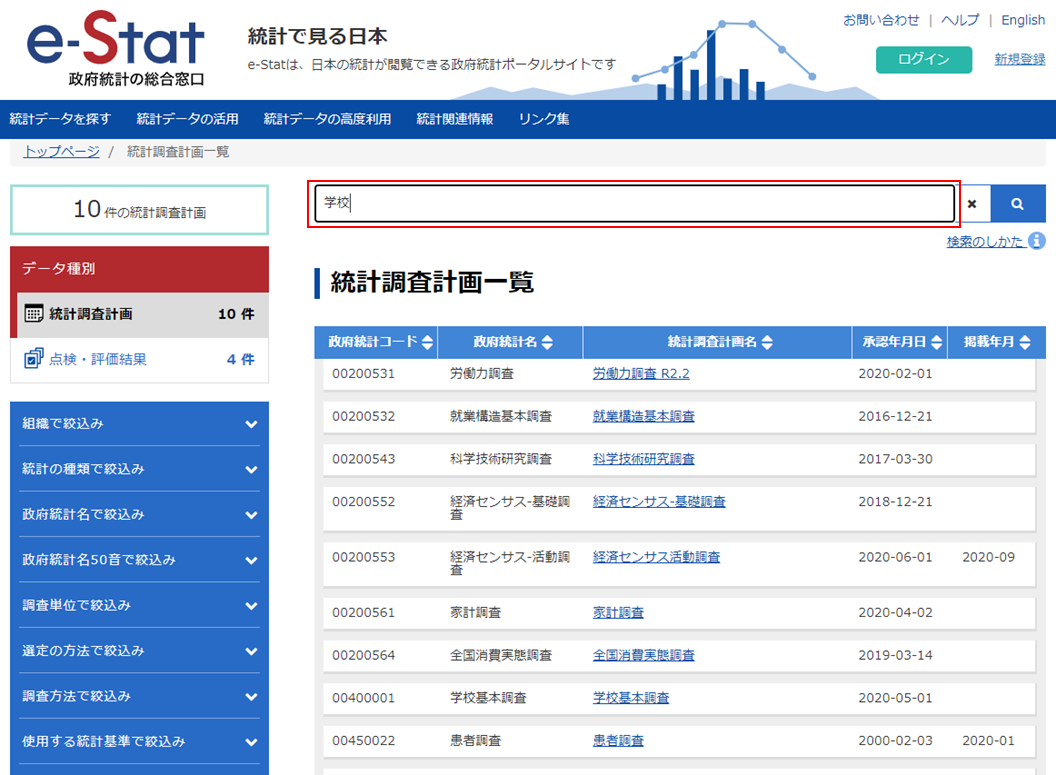Open 労働力調査 R2.2 plan

(x=640, y=374)
